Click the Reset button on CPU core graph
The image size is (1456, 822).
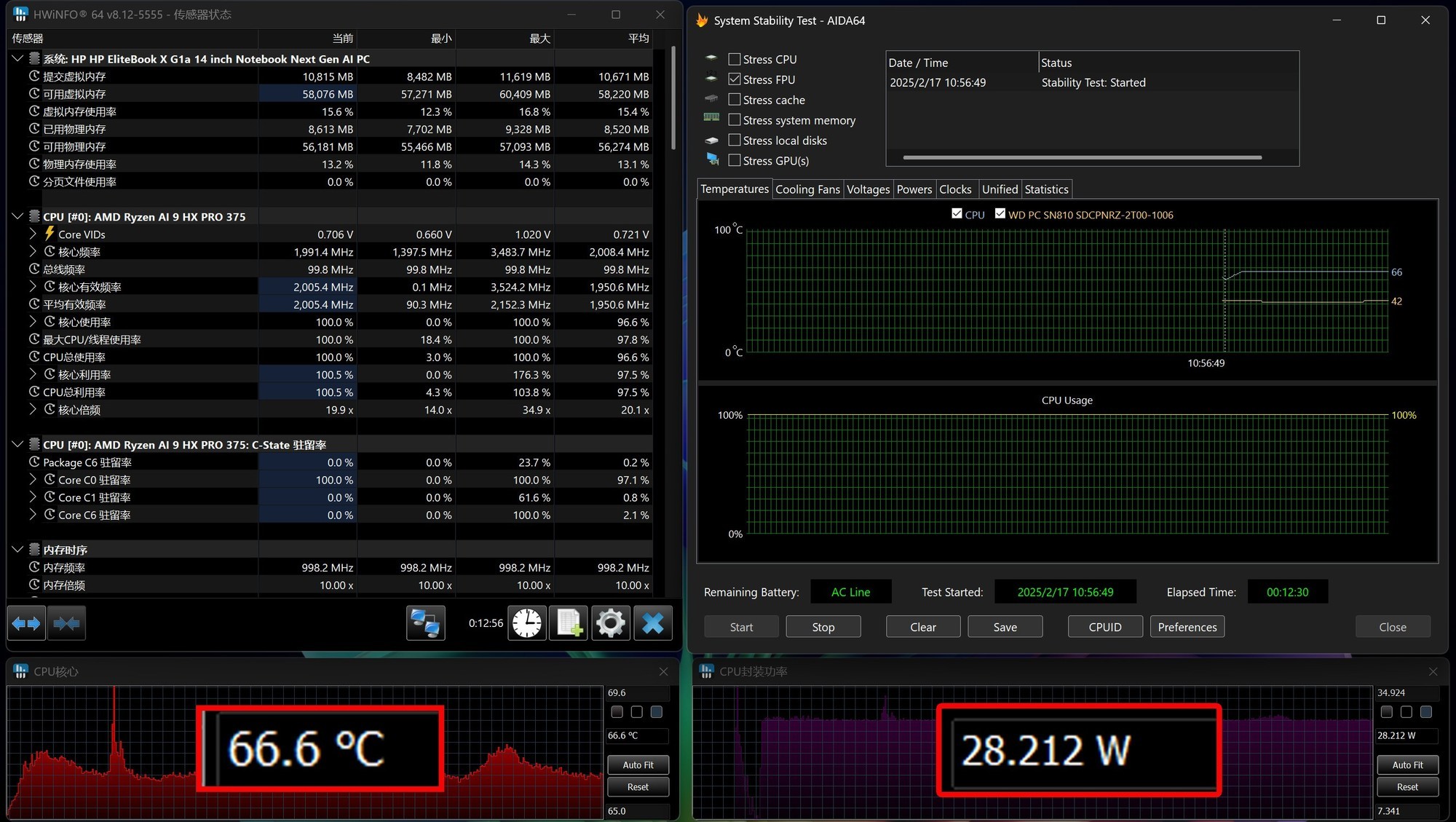tap(639, 788)
